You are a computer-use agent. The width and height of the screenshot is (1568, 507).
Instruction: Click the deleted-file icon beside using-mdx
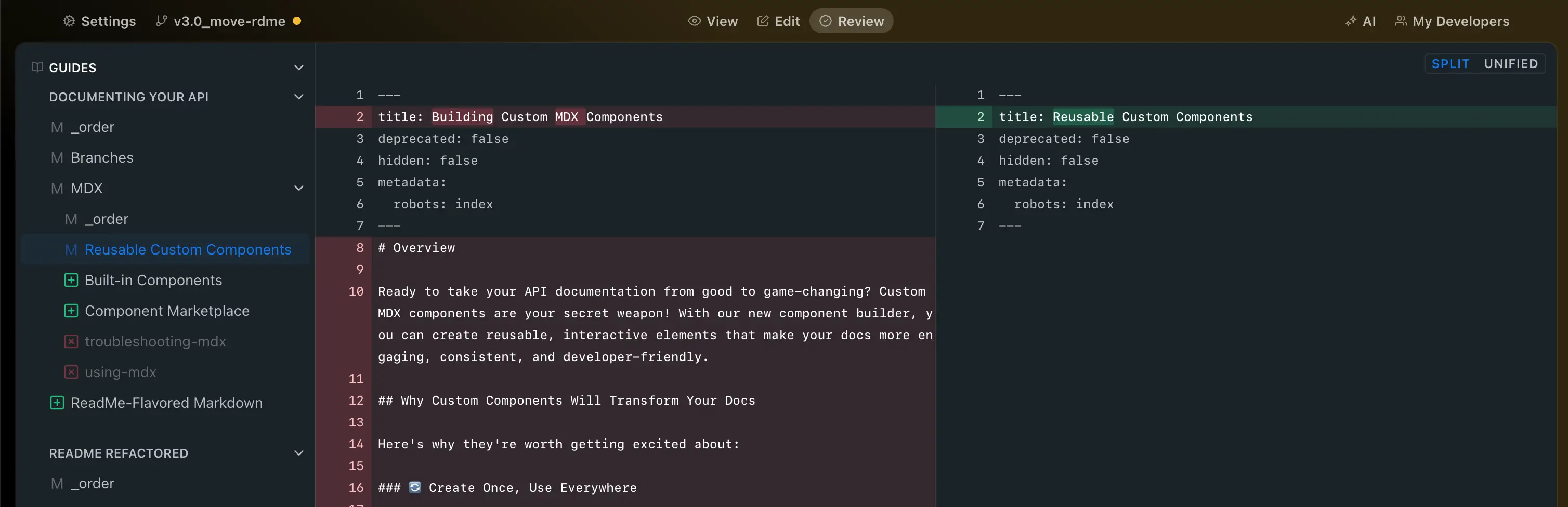(x=71, y=371)
